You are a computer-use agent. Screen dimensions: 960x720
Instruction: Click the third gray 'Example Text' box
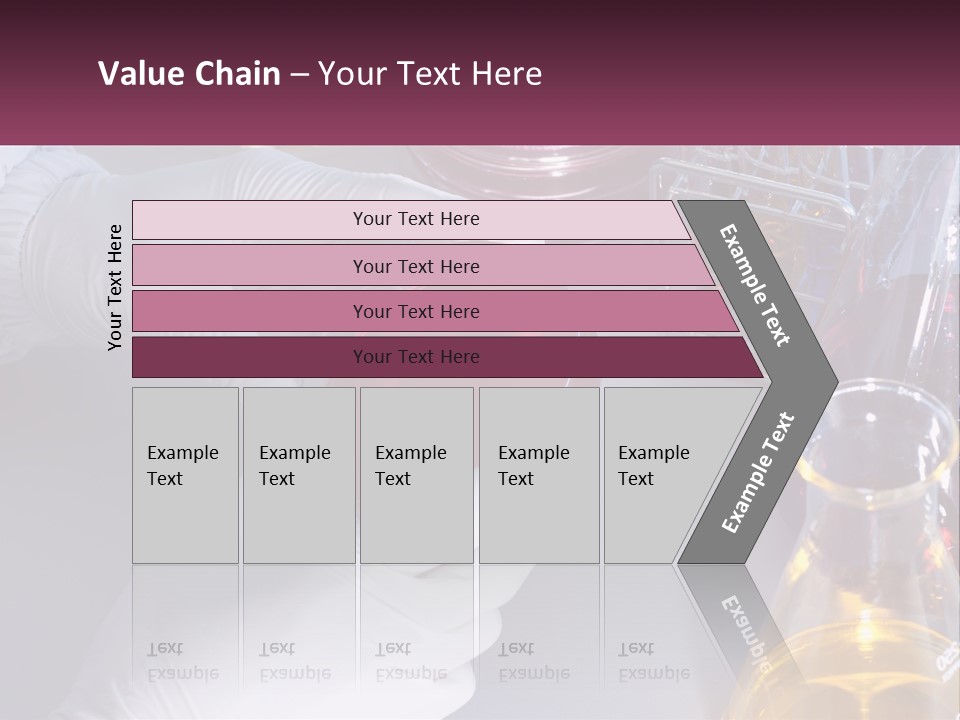(417, 475)
